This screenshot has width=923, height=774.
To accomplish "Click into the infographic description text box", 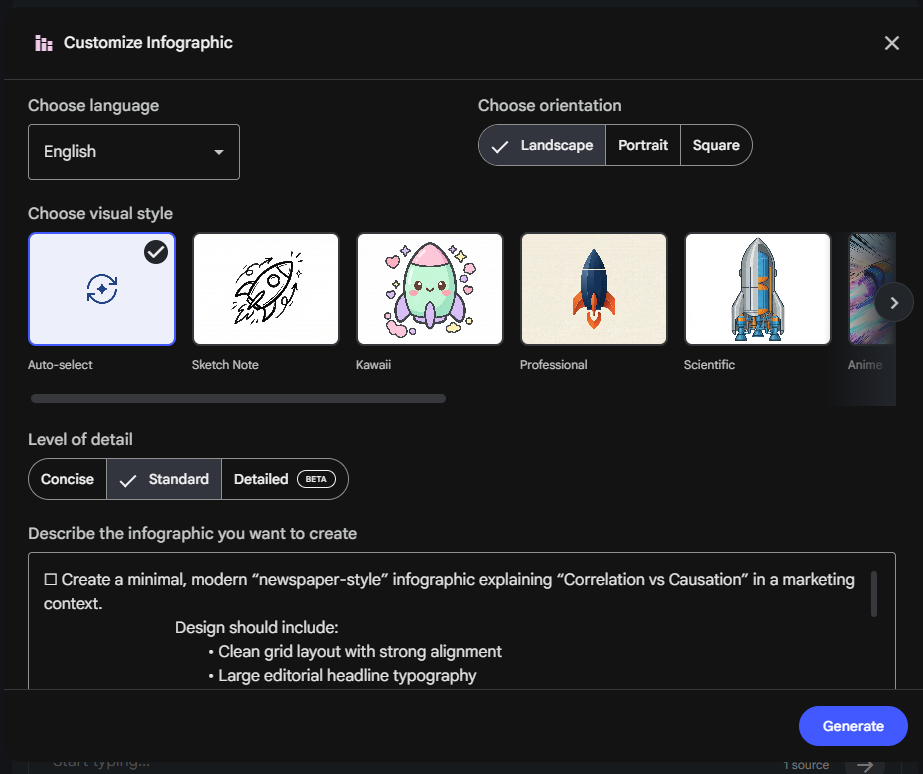I will tap(462, 621).
